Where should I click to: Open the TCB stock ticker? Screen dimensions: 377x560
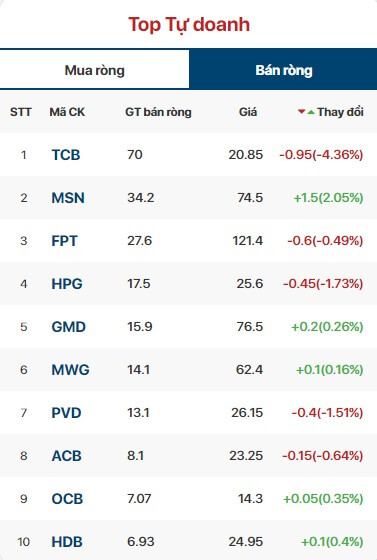coord(66,155)
